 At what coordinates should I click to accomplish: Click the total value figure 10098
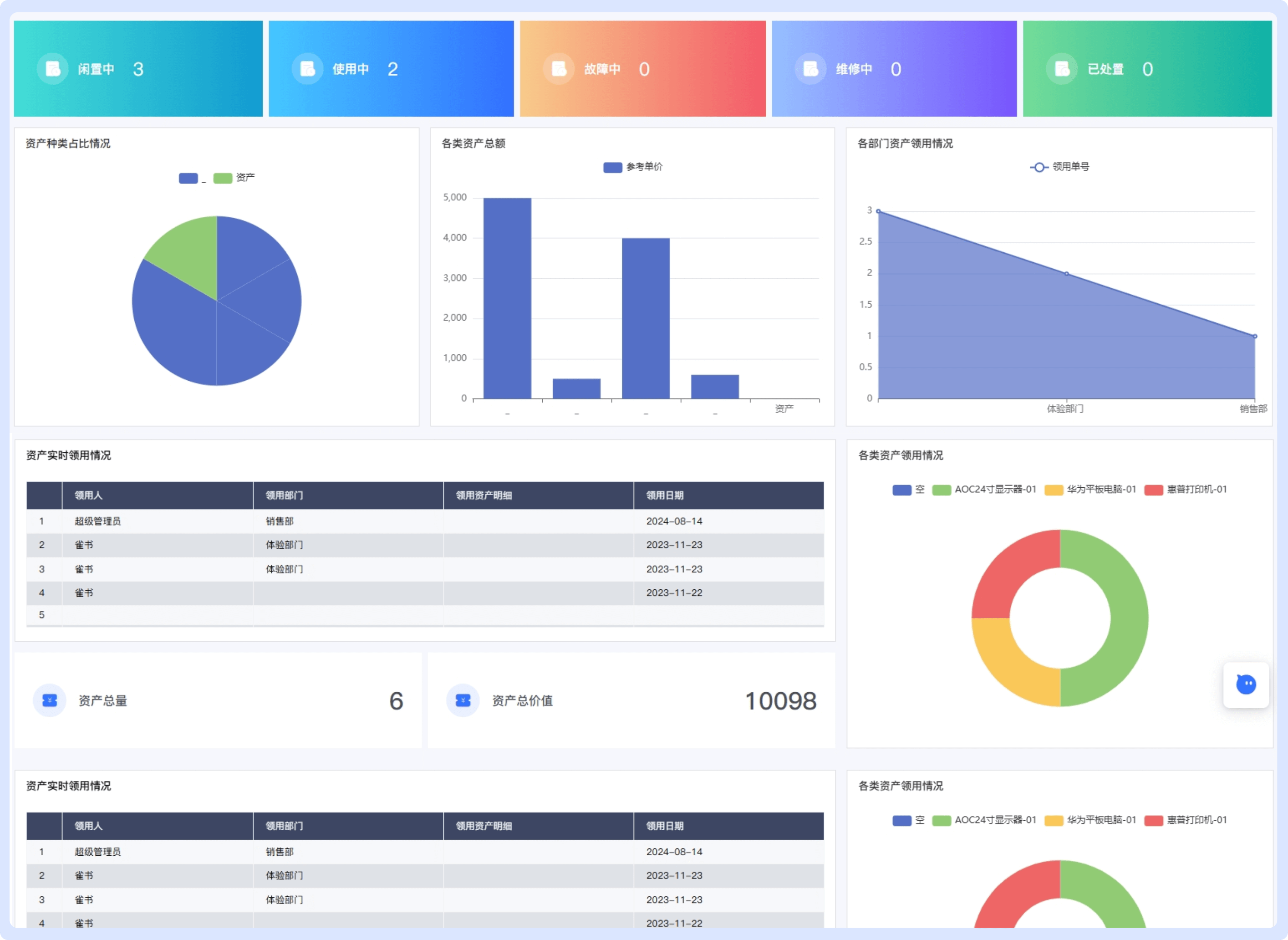[x=781, y=701]
